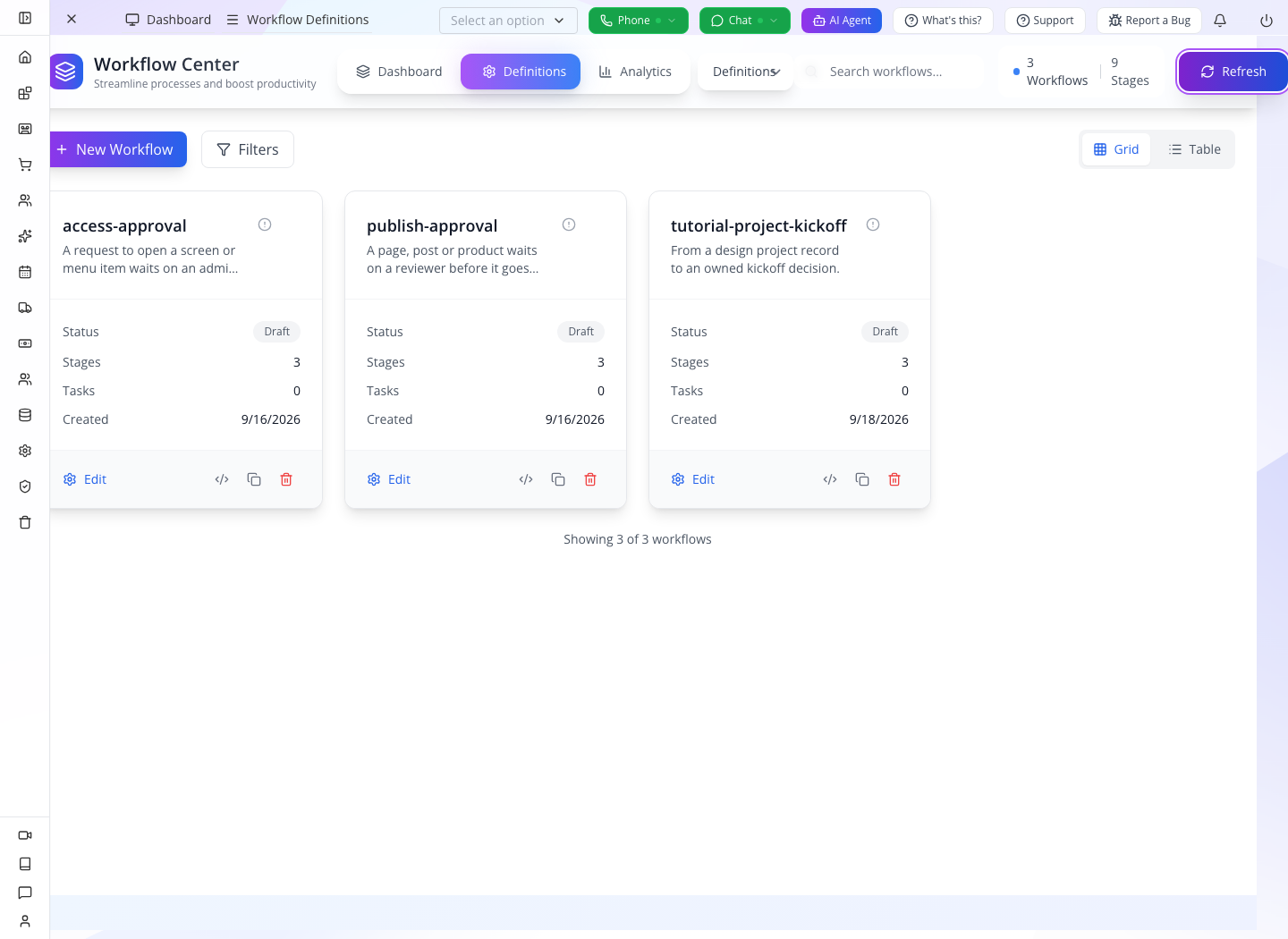Open delivery truck icon in sidebar
This screenshot has height=939, width=1288.
pyautogui.click(x=25, y=308)
